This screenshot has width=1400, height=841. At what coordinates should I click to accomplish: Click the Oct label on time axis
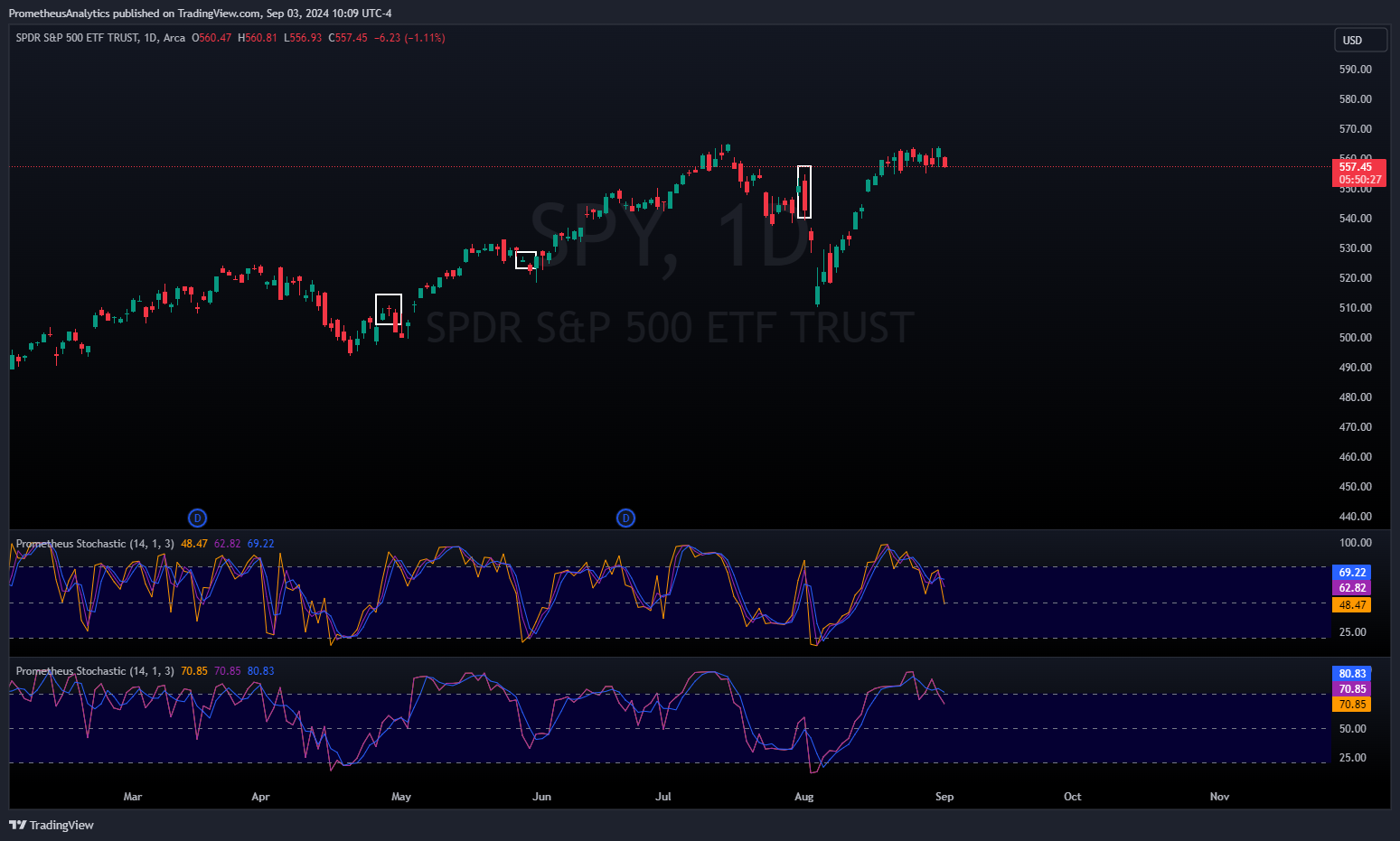point(1072,797)
